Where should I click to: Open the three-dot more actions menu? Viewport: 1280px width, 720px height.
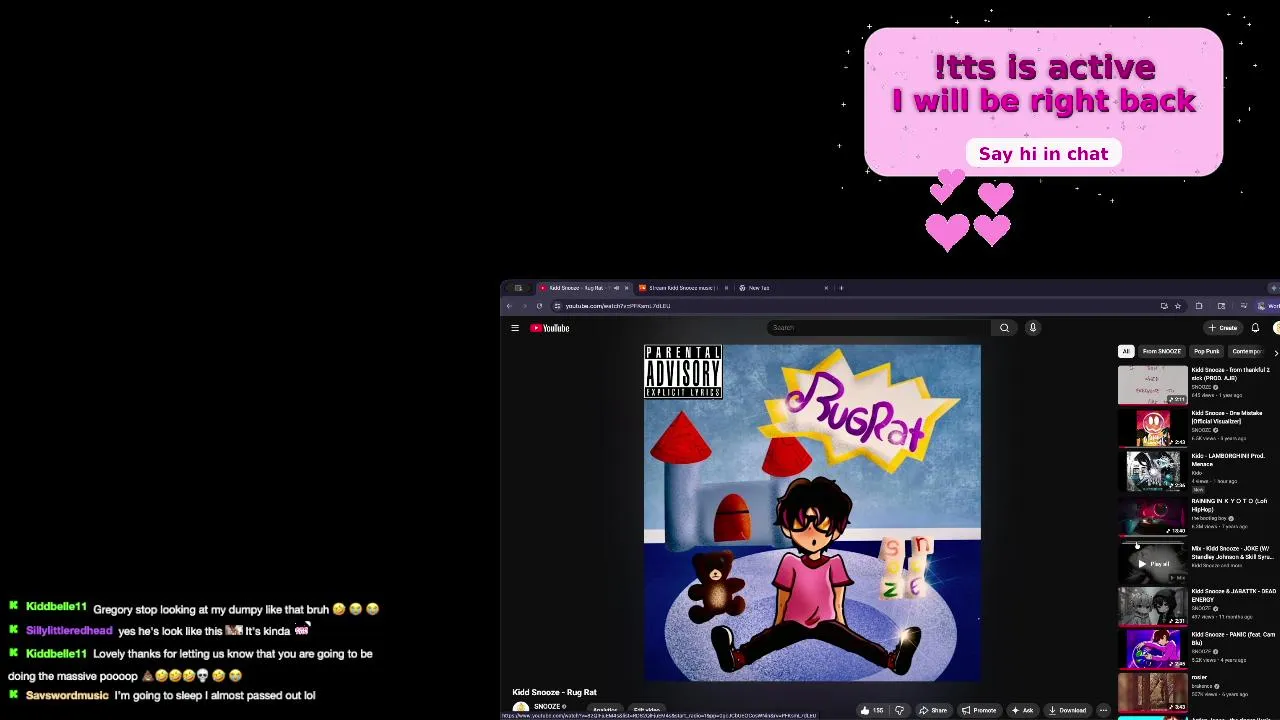[x=1103, y=710]
